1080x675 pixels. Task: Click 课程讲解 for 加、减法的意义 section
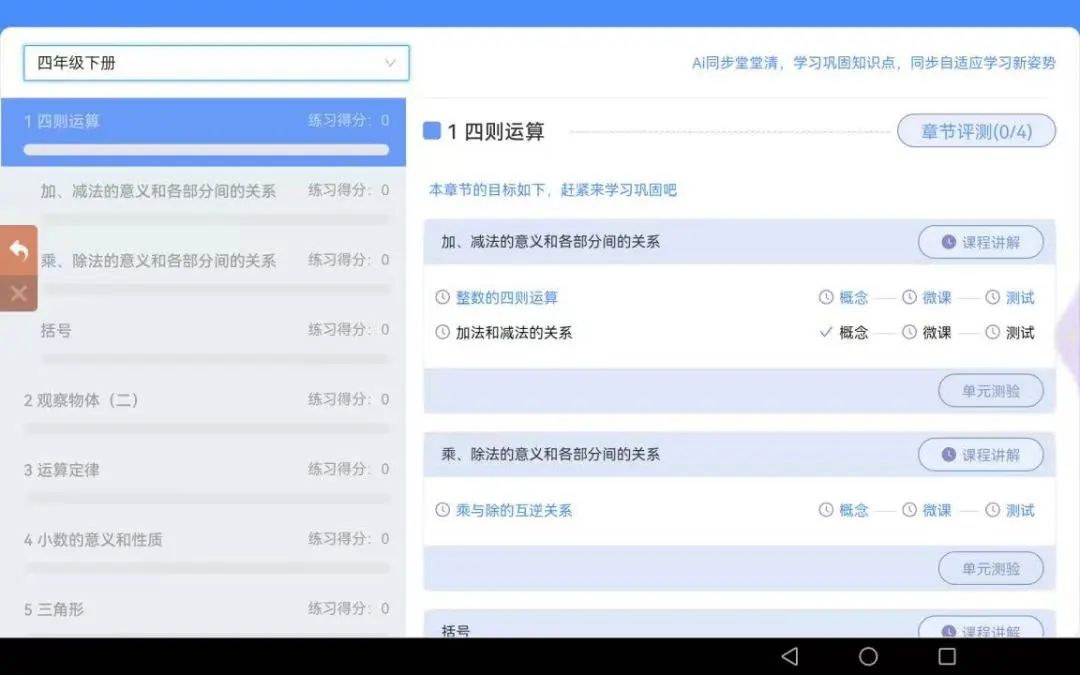[x=980, y=242]
